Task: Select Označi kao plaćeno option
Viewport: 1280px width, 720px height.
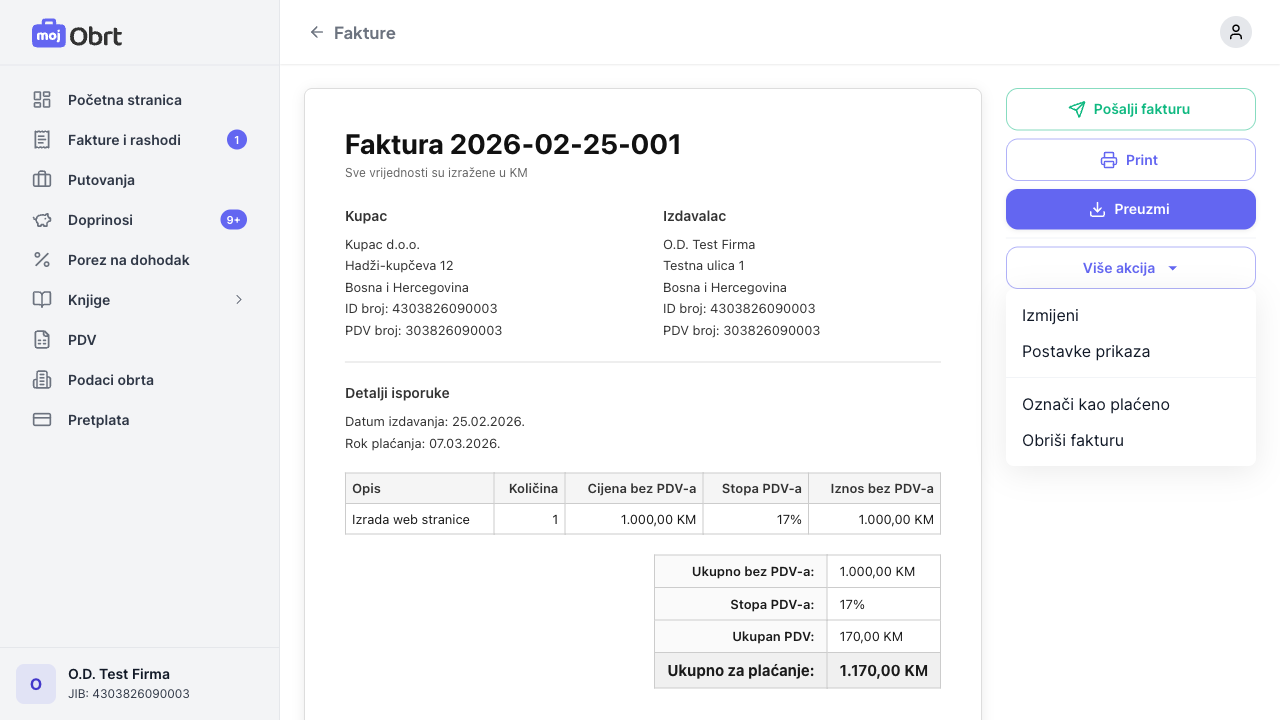Action: (1095, 404)
